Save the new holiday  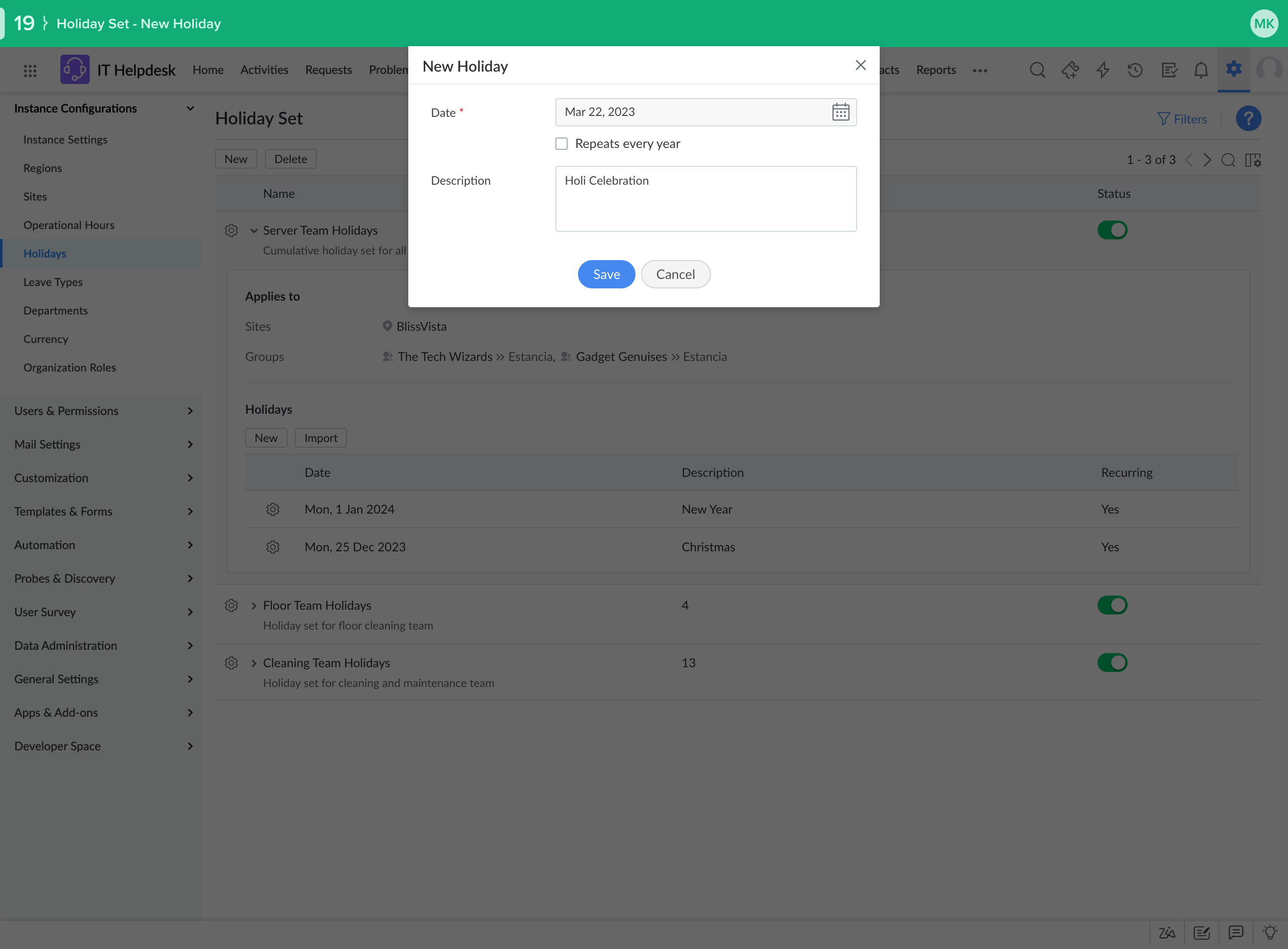tap(606, 275)
